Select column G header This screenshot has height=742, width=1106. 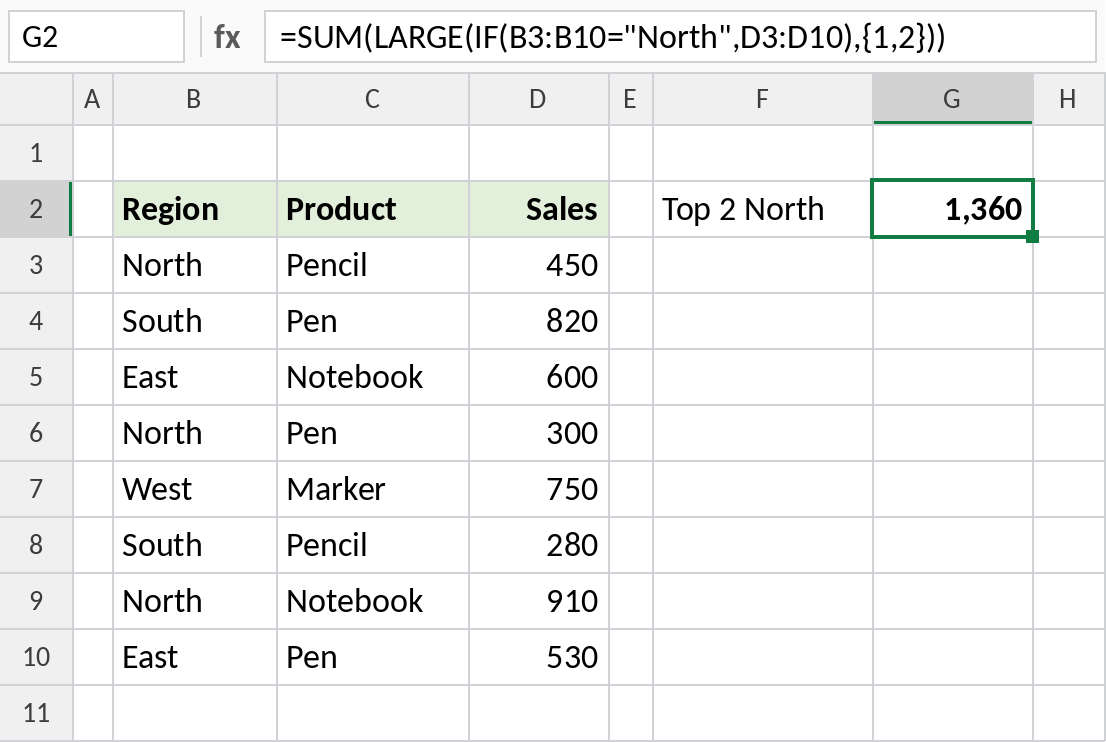(953, 99)
